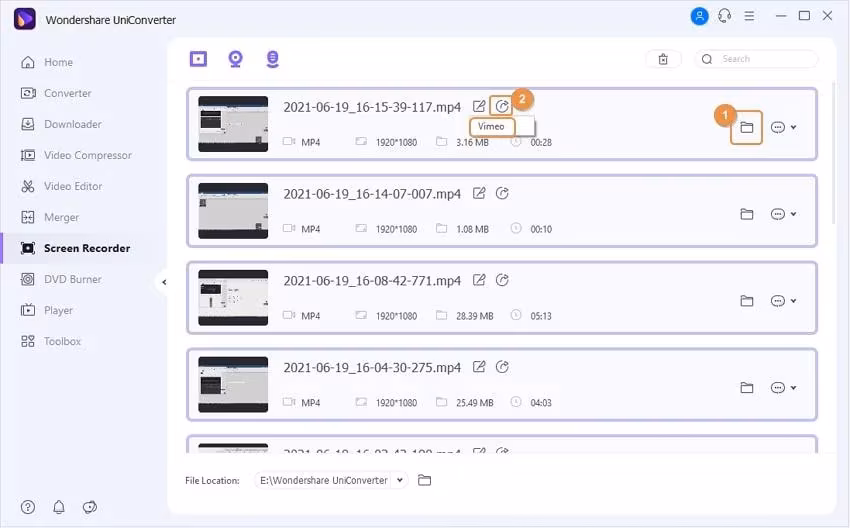The image size is (850, 528).
Task: Open folder for 2021-06-19_16-14-07-007.mp4
Action: click(746, 214)
